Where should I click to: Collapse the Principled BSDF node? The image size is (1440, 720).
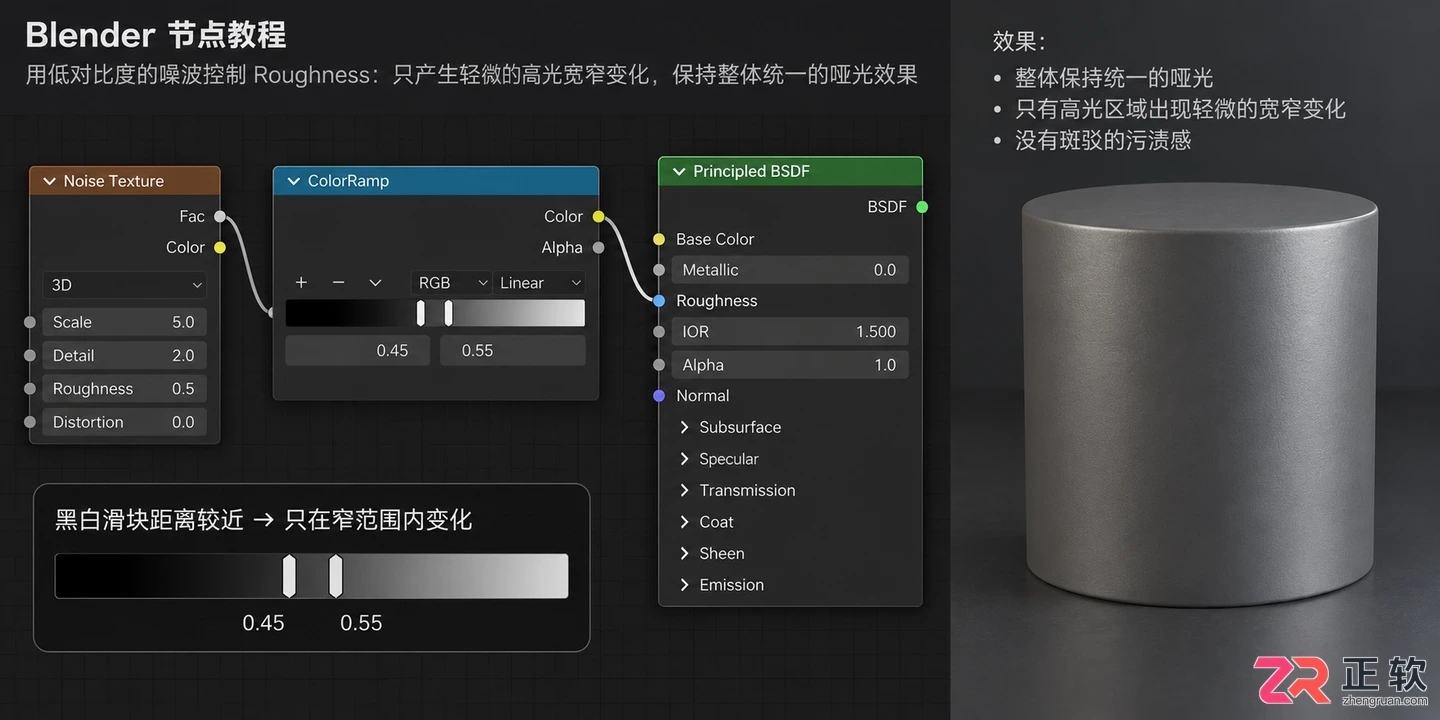tap(679, 171)
